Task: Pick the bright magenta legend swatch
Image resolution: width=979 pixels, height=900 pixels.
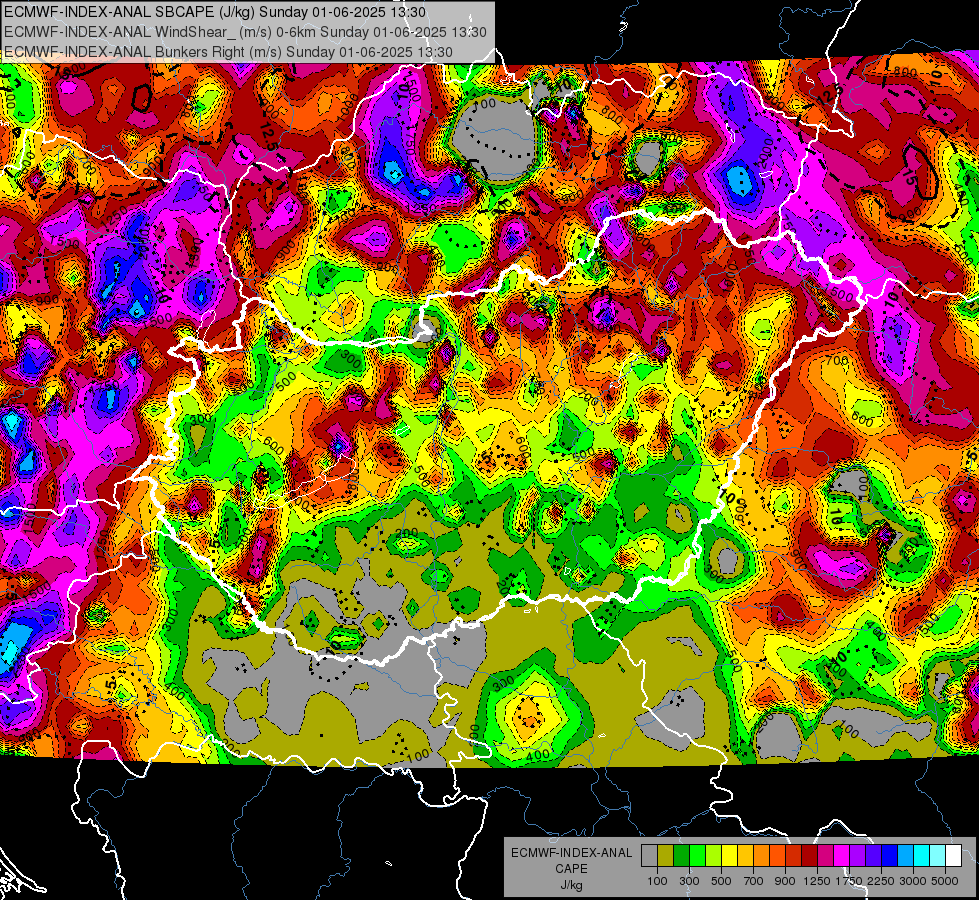Action: 842,855
